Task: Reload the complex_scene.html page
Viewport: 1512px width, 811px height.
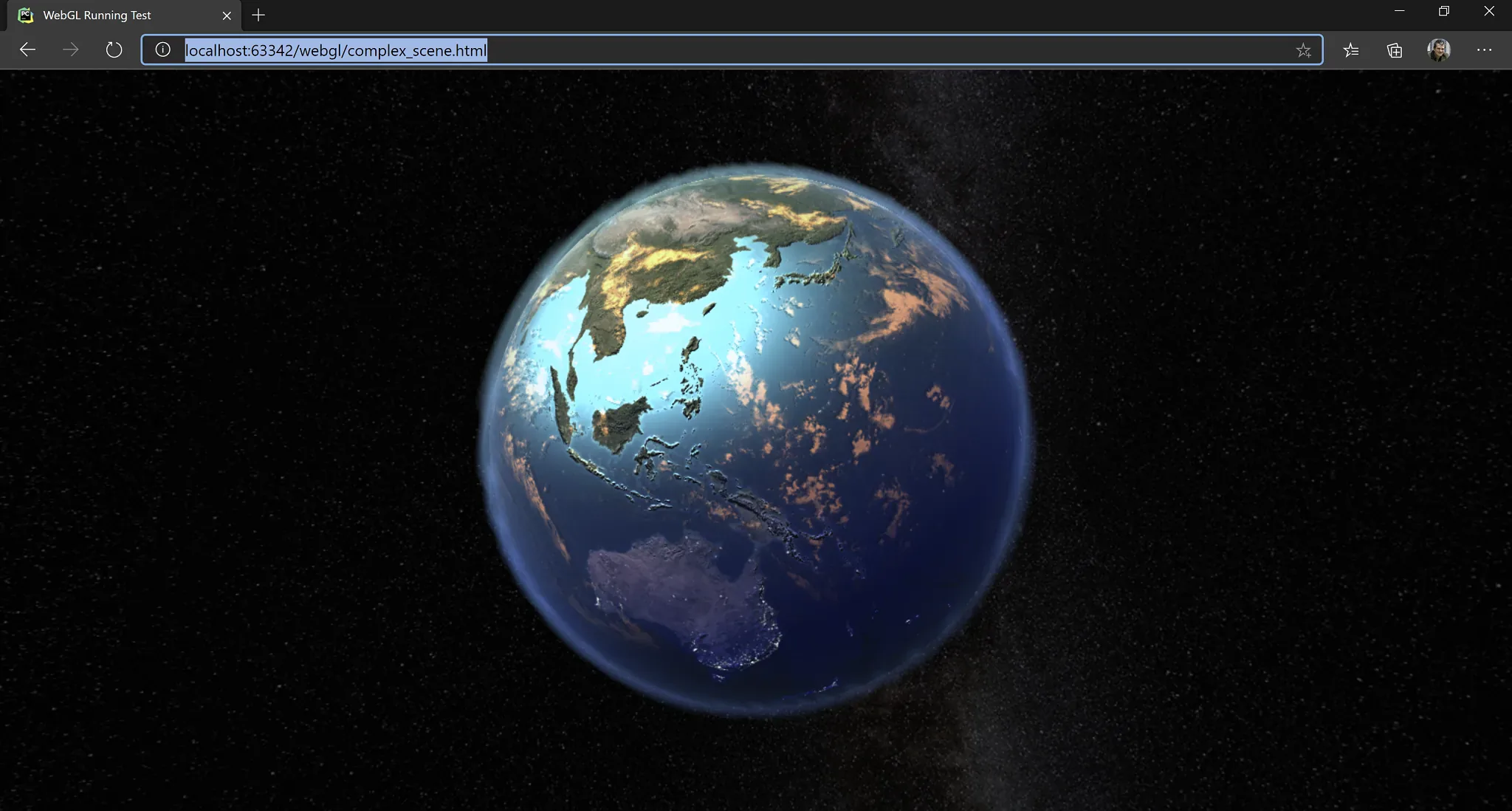Action: click(114, 50)
